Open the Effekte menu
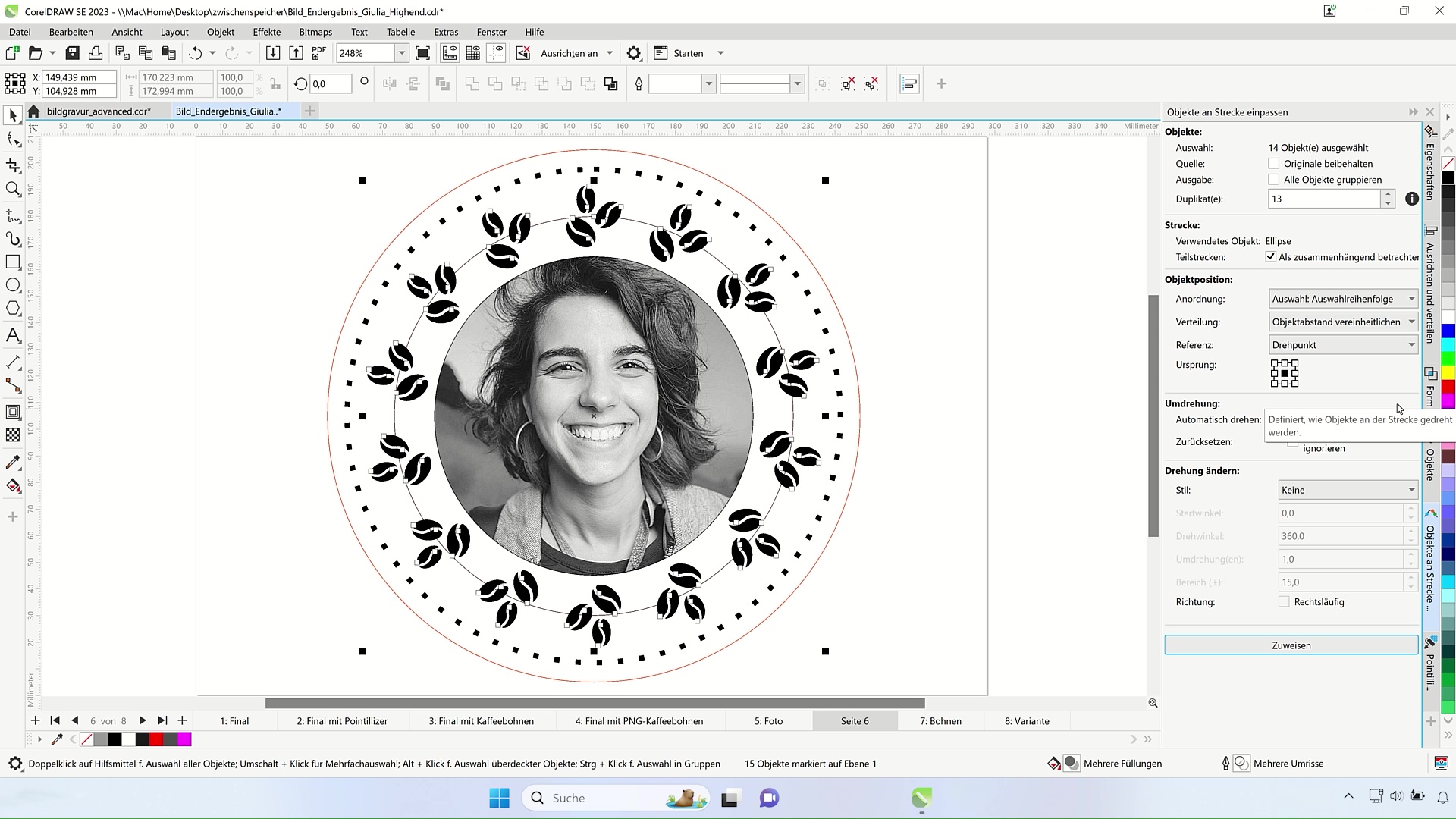The height and width of the screenshot is (819, 1456). tap(266, 32)
